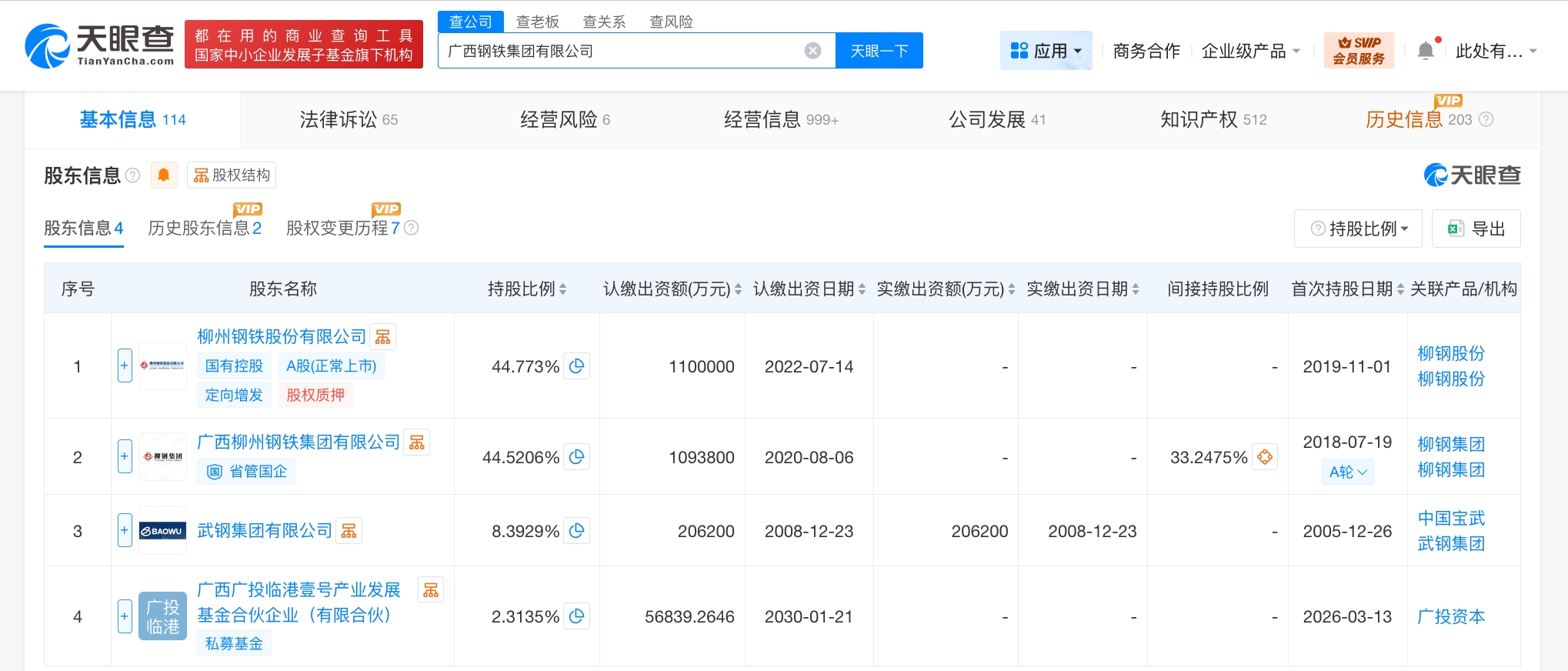
Task: Switch to the 法律诉讼 tab
Action: click(x=349, y=119)
